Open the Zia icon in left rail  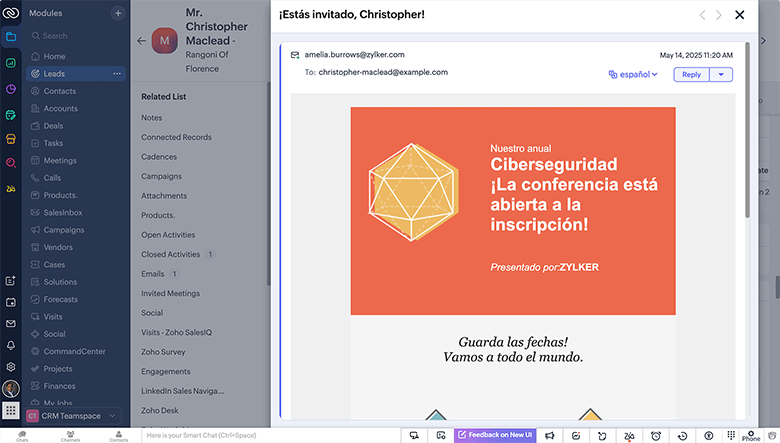point(10,188)
